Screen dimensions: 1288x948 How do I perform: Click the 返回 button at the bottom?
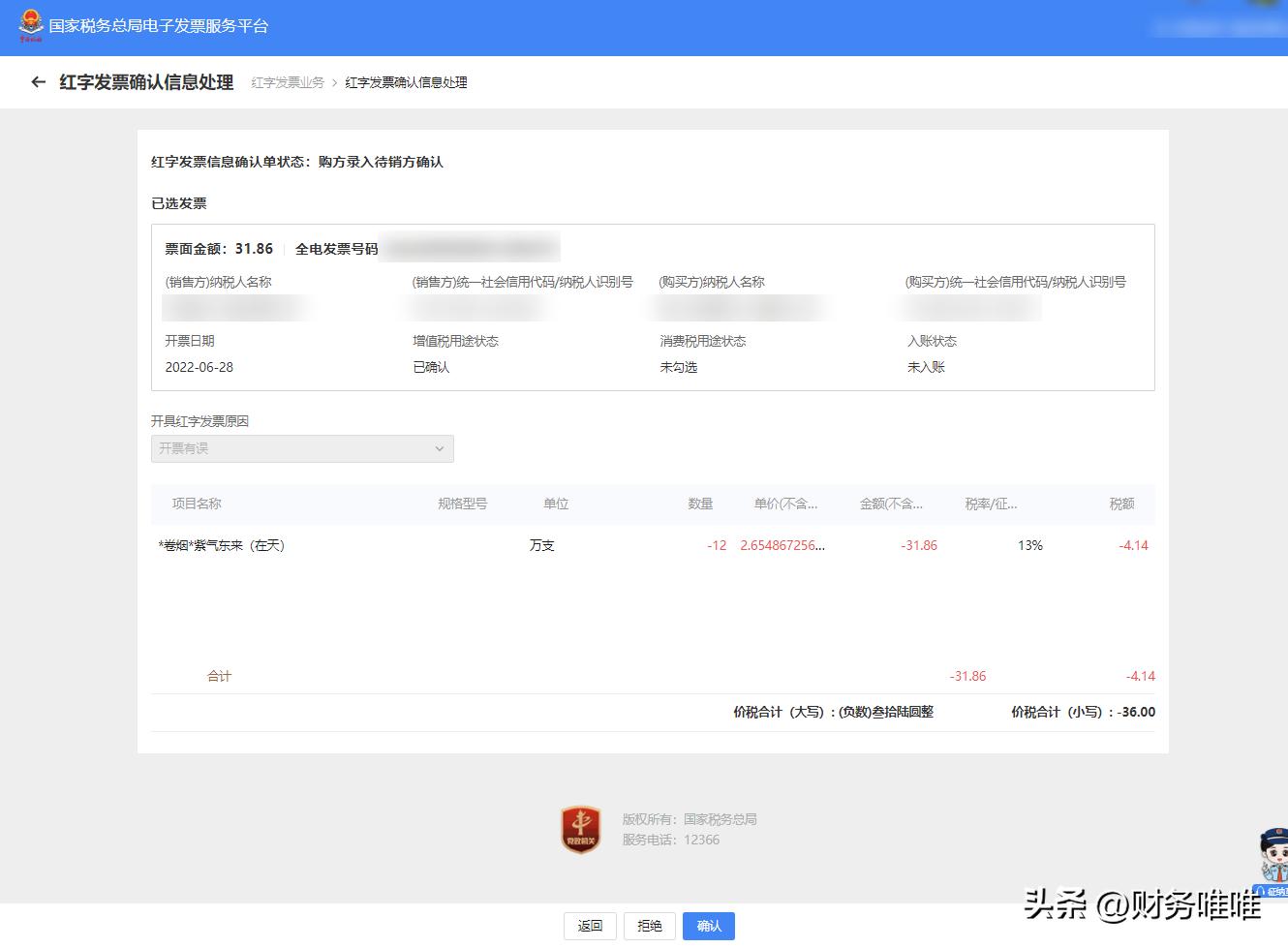(590, 926)
